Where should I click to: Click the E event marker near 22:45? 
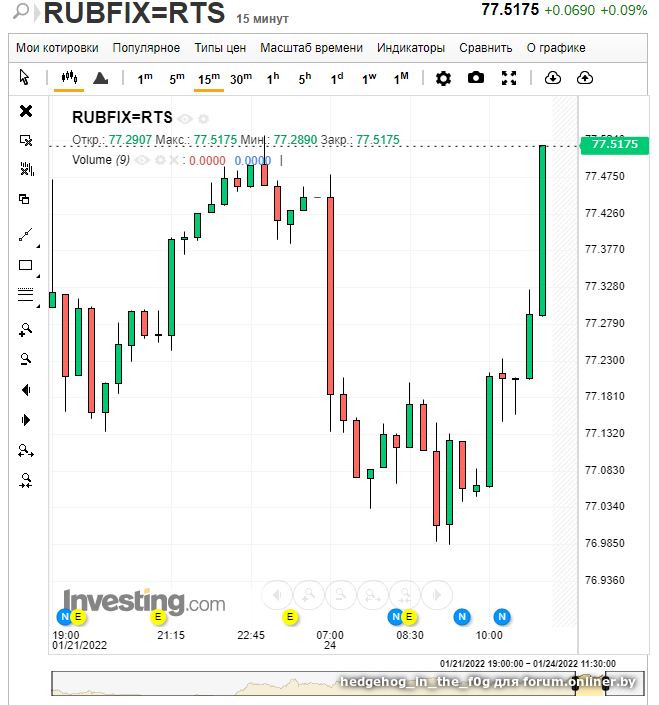[x=290, y=617]
